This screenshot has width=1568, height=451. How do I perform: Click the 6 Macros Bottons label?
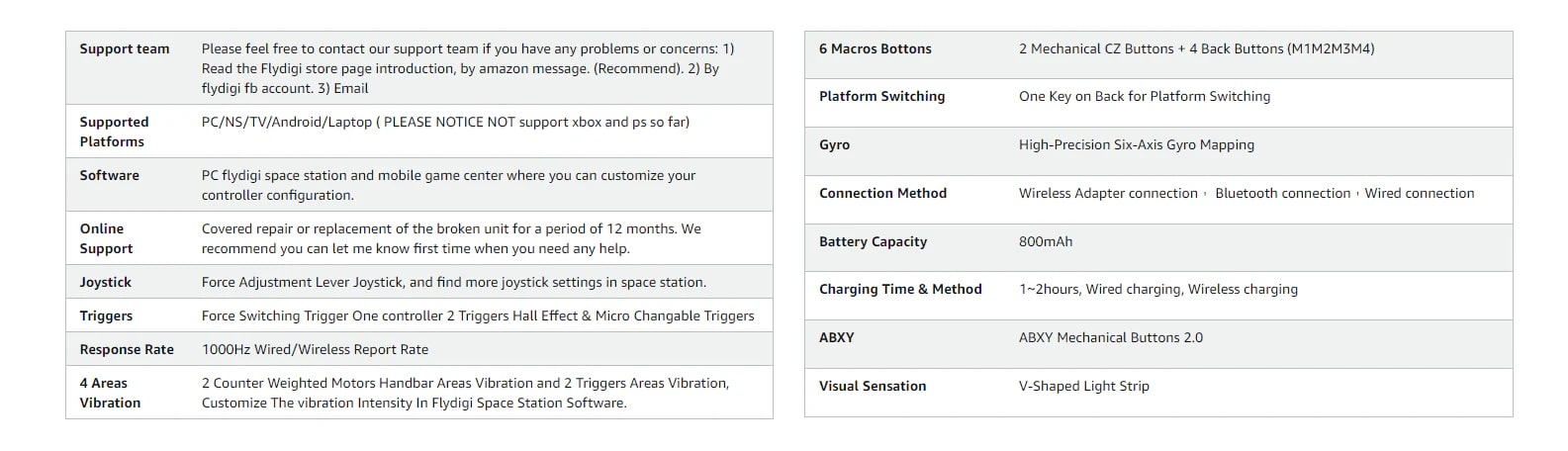tap(875, 48)
